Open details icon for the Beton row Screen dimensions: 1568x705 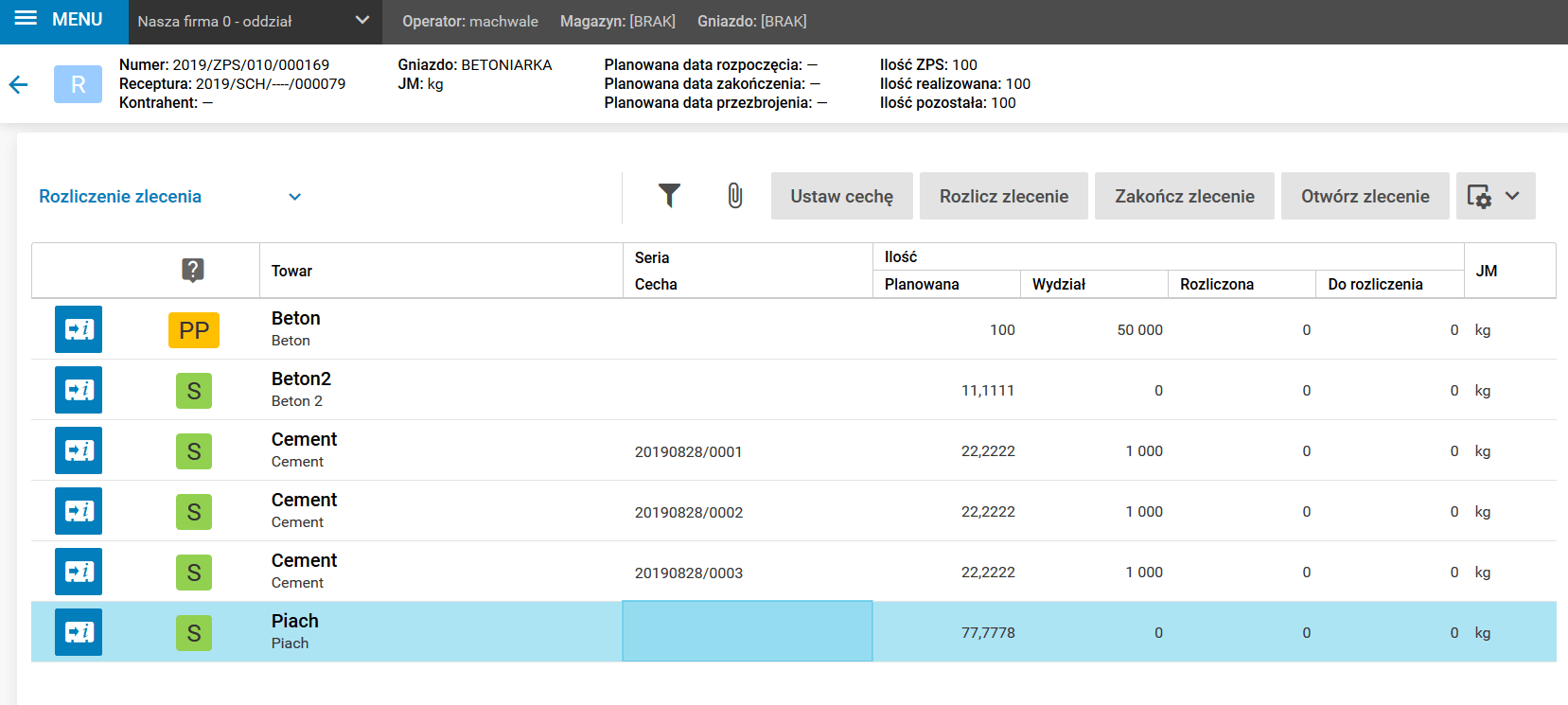click(79, 329)
